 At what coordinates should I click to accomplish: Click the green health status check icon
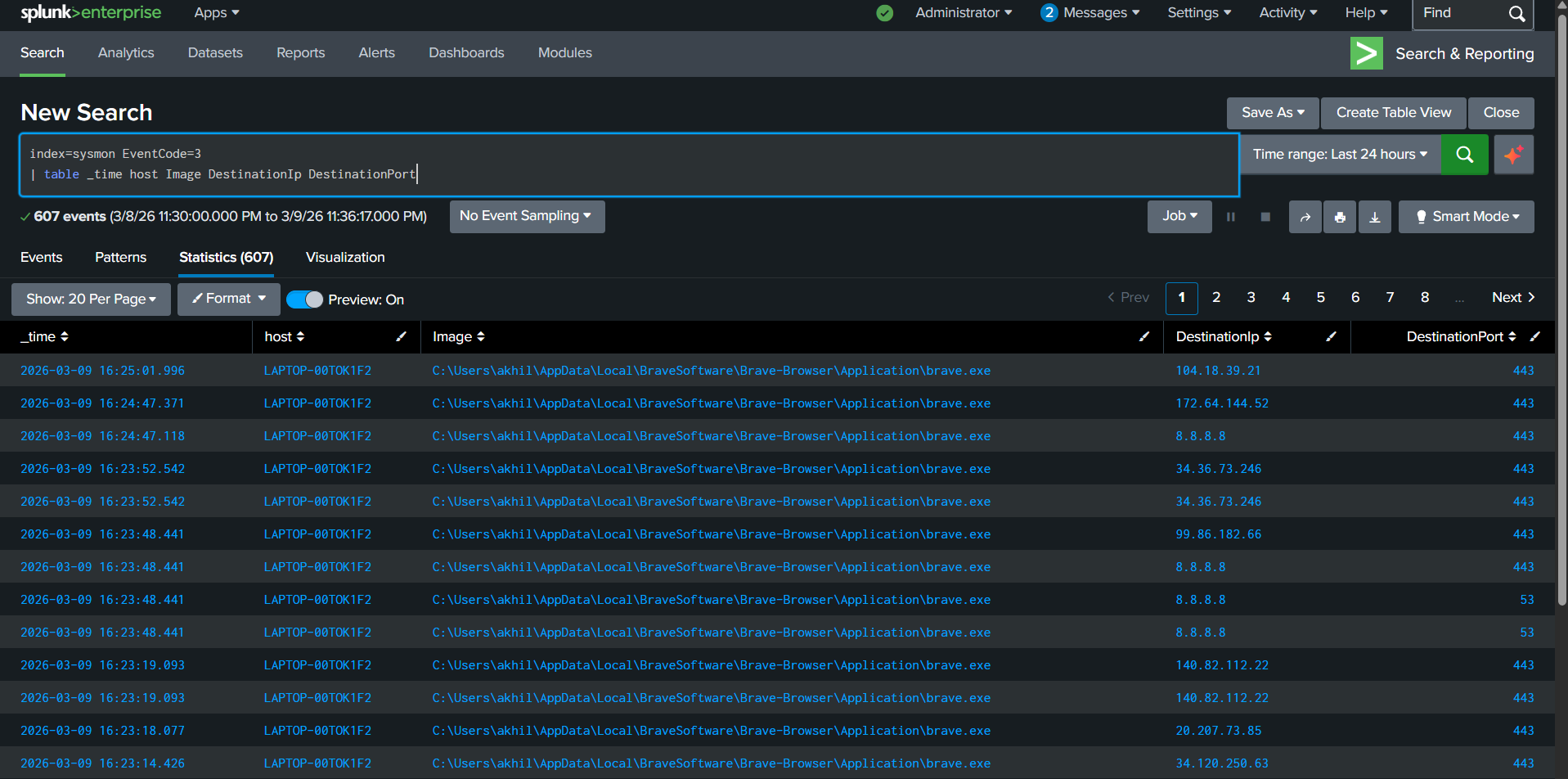tap(884, 13)
